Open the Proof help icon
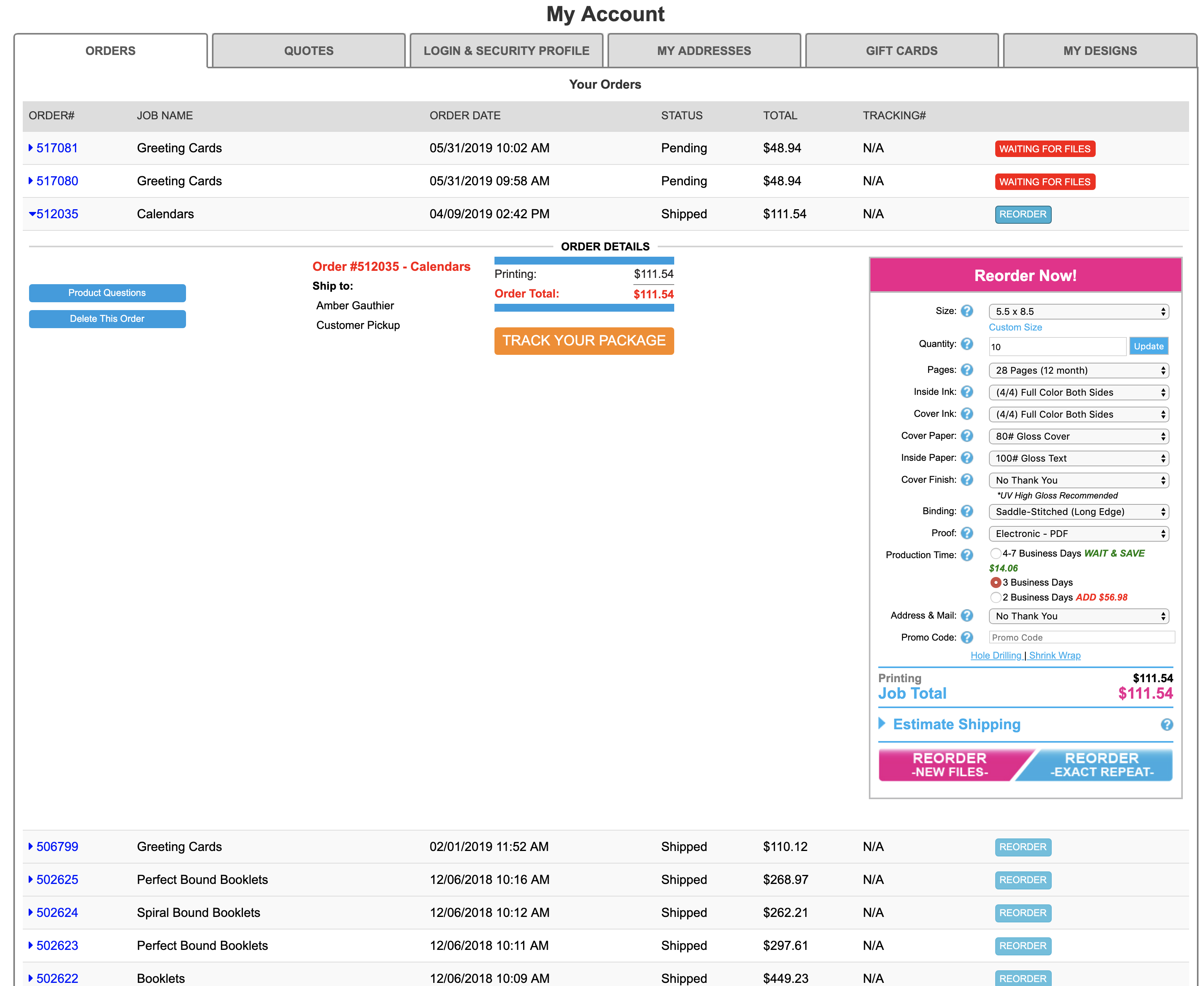Screen dimensions: 1204x986 click(x=967, y=533)
